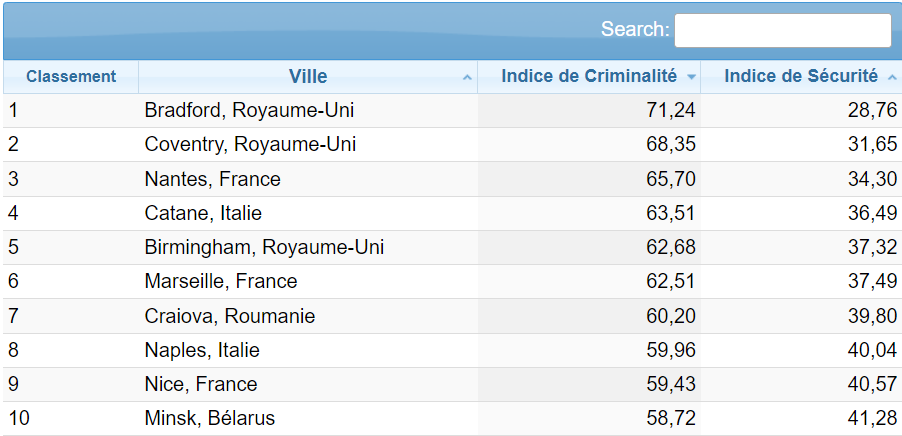This screenshot has width=902, height=436.
Task: Click the Indice de Sécurité sort arrow
Action: [x=891, y=77]
